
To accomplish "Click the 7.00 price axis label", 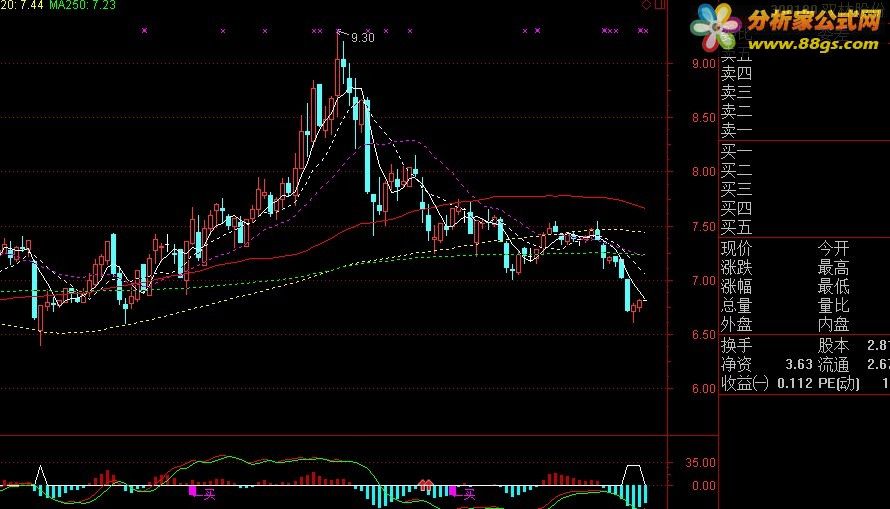I will [x=704, y=280].
